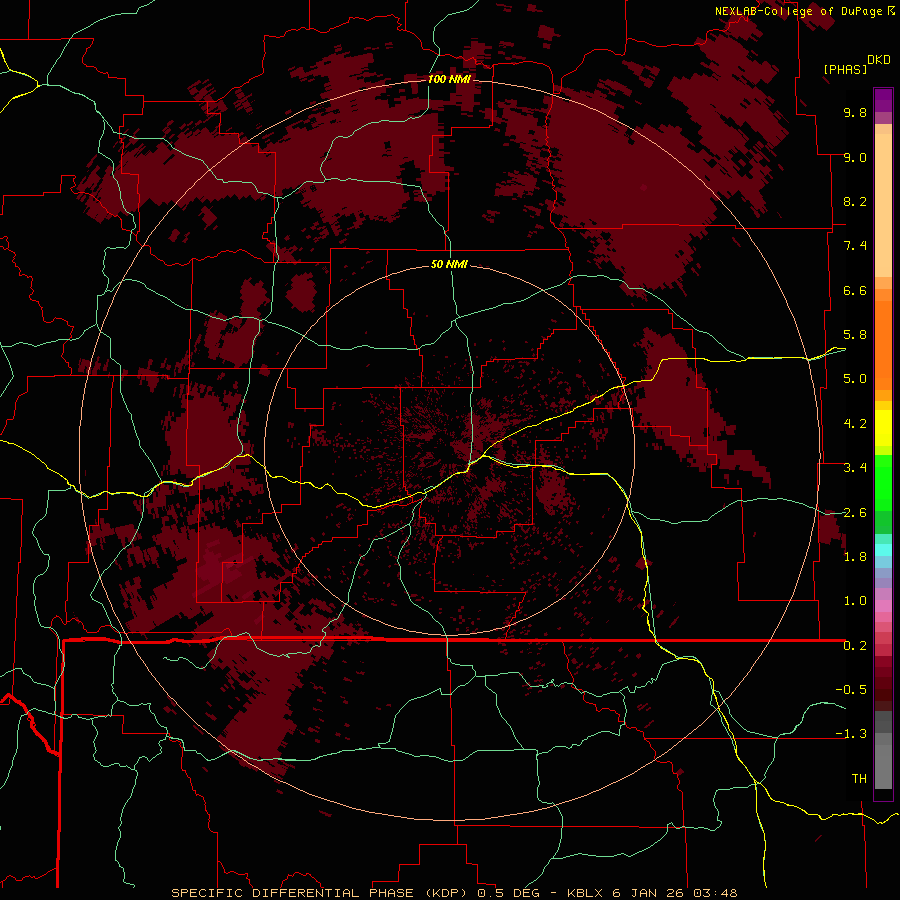
Task: Click the 3.4 legend value
Action: point(855,468)
